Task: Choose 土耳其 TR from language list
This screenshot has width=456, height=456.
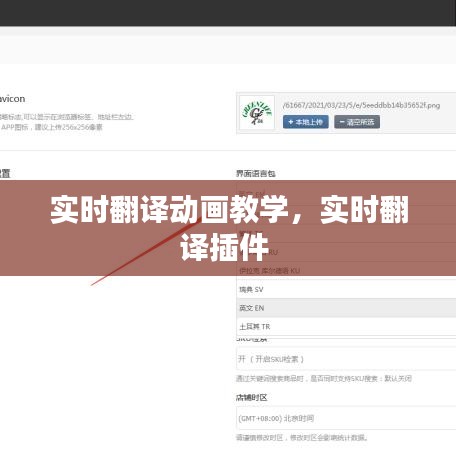Action: pos(346,327)
